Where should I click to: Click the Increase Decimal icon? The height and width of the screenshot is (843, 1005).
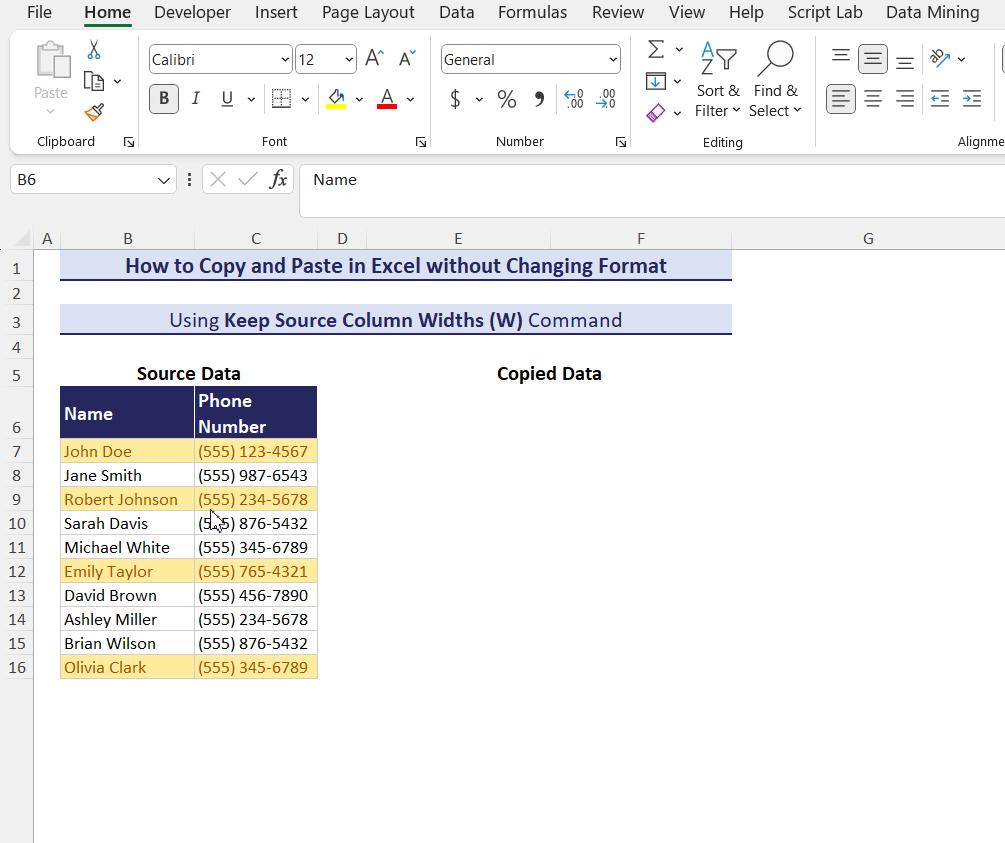(x=574, y=99)
